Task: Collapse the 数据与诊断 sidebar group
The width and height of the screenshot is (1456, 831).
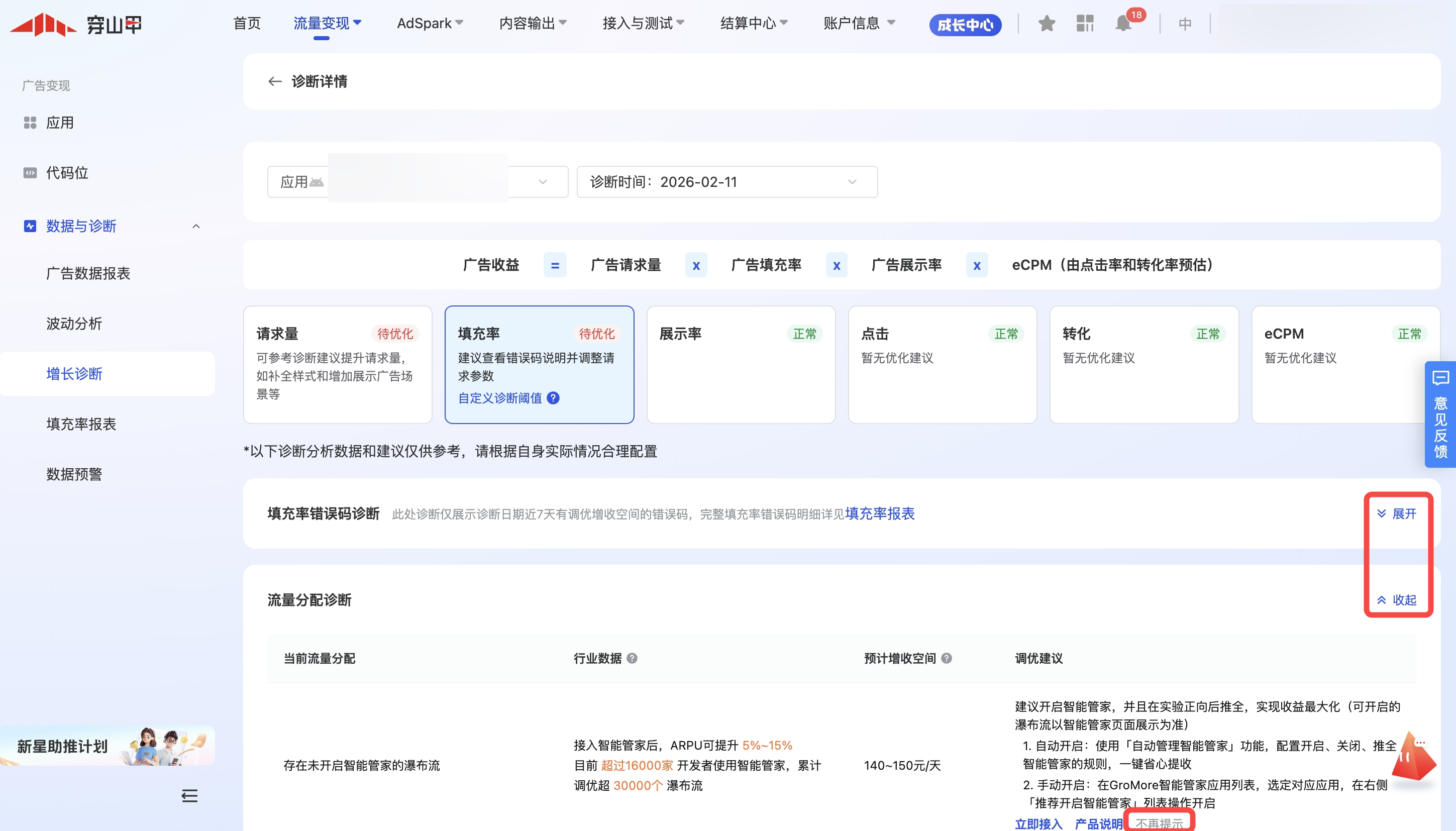Action: [x=196, y=226]
